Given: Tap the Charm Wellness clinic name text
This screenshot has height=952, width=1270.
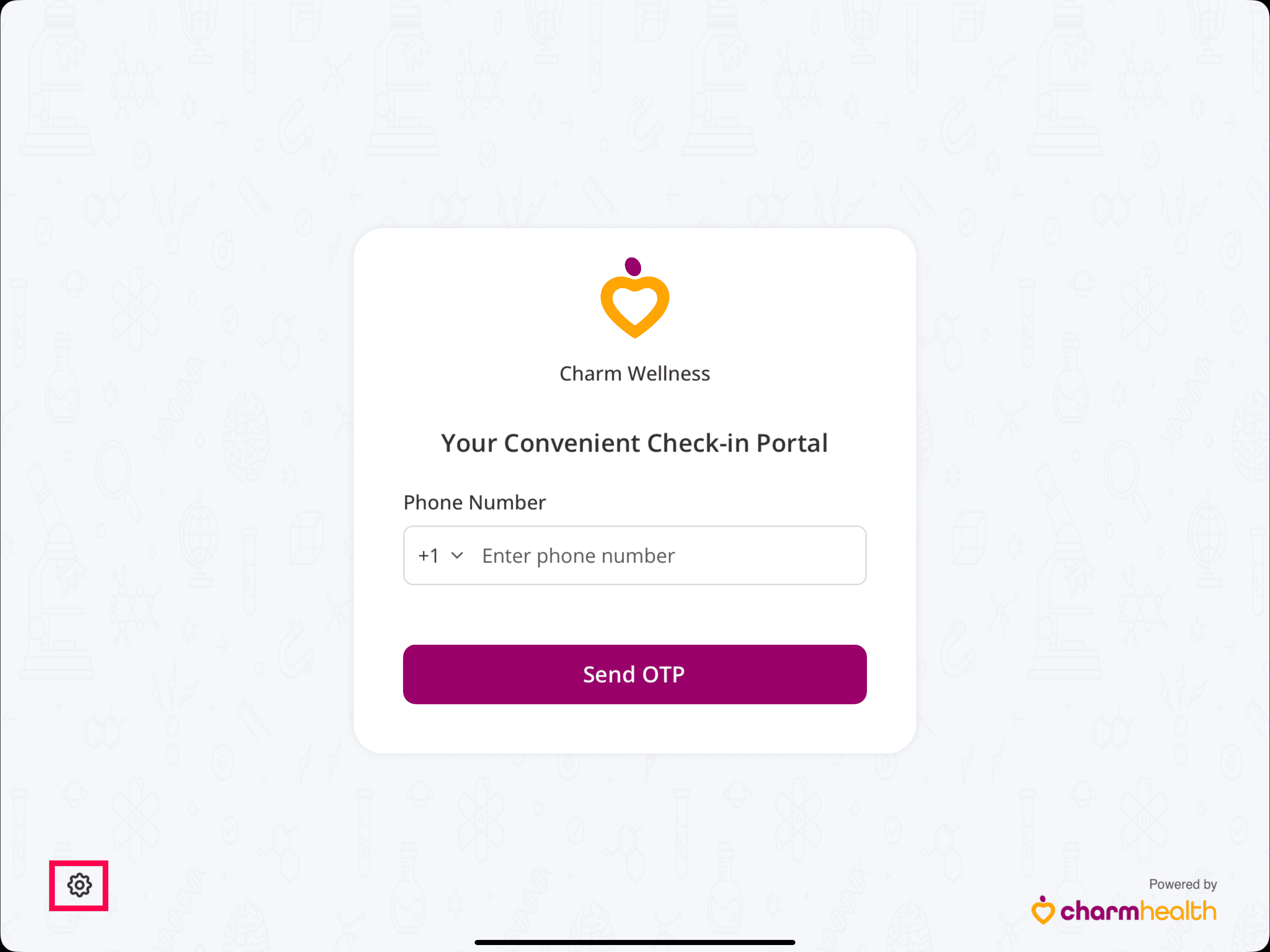Looking at the screenshot, I should pos(634,373).
